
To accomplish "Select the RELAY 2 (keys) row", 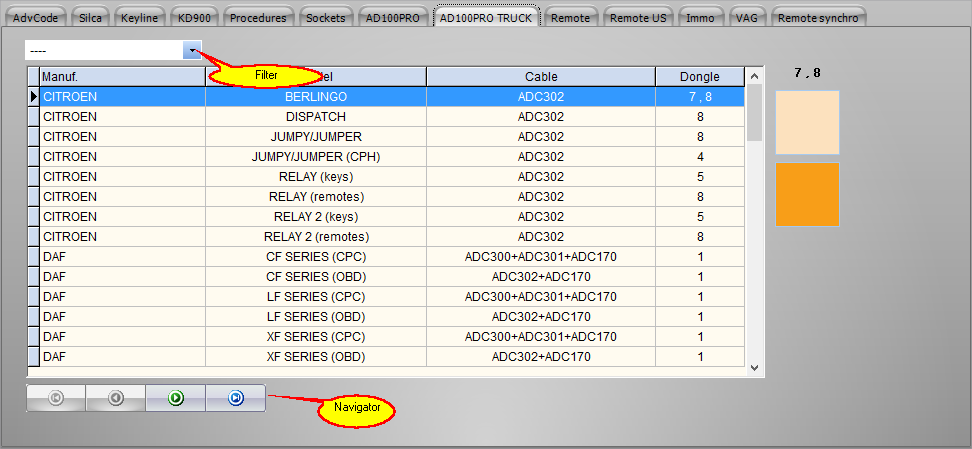I will click(x=316, y=217).
